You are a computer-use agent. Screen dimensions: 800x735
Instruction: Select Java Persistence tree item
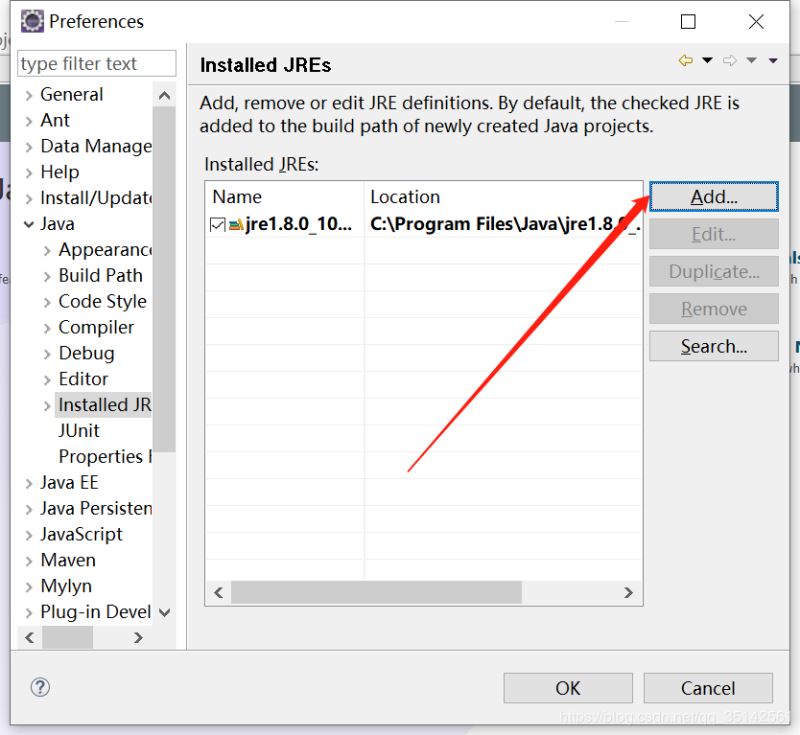pos(96,508)
